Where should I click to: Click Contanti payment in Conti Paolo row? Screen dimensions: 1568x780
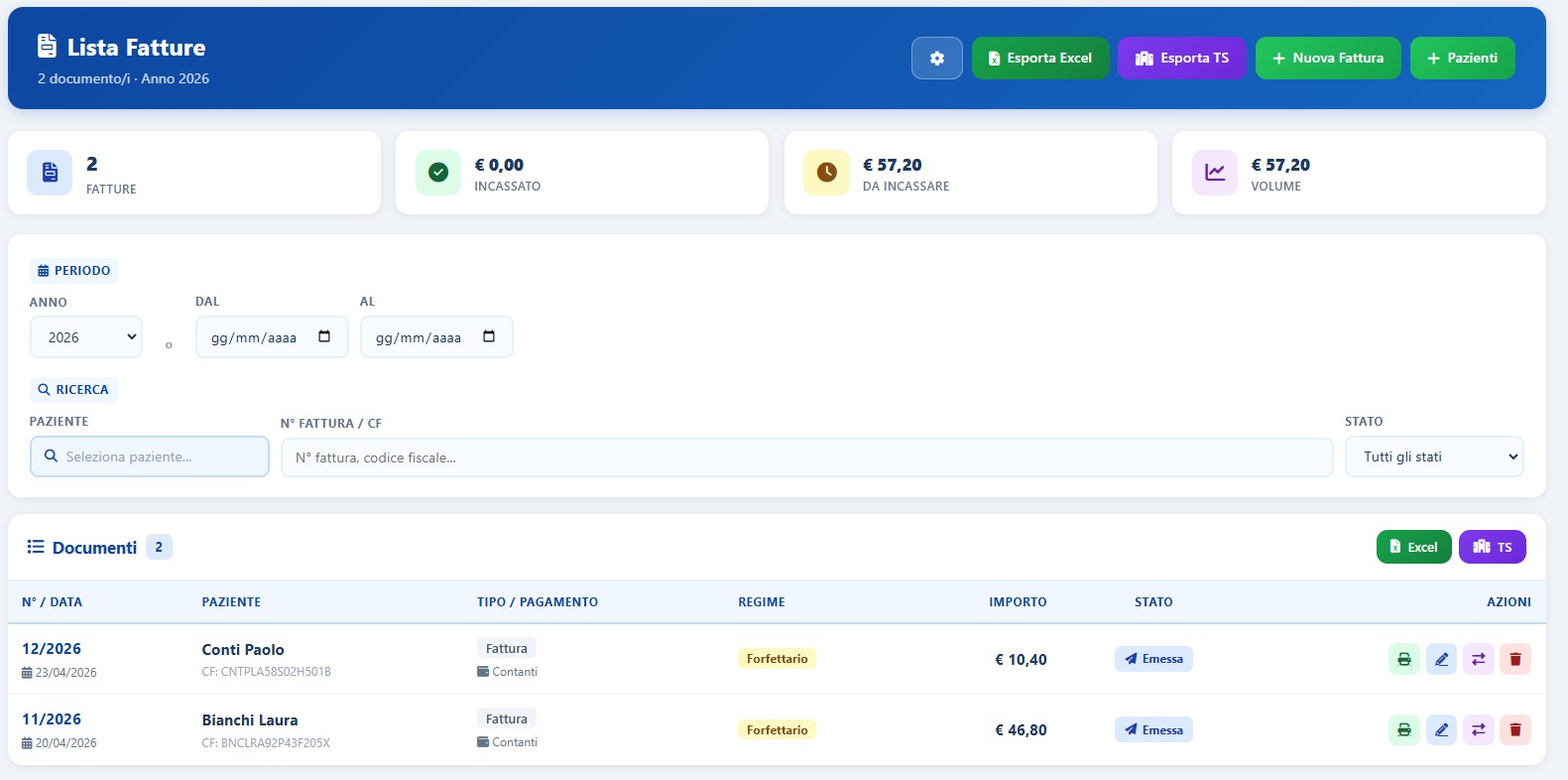[x=508, y=672]
